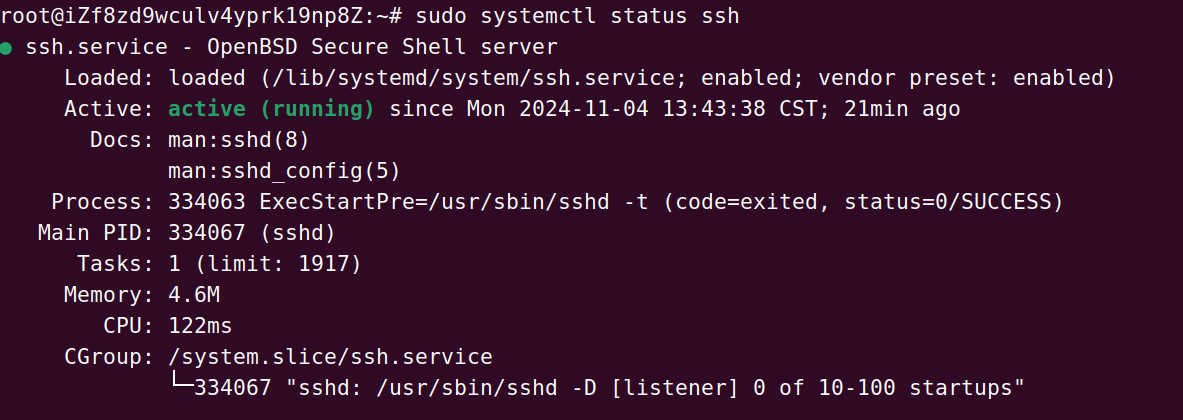Click the /system.slice/ssh.service CGroup path
This screenshot has width=1183, height=420.
[330, 357]
